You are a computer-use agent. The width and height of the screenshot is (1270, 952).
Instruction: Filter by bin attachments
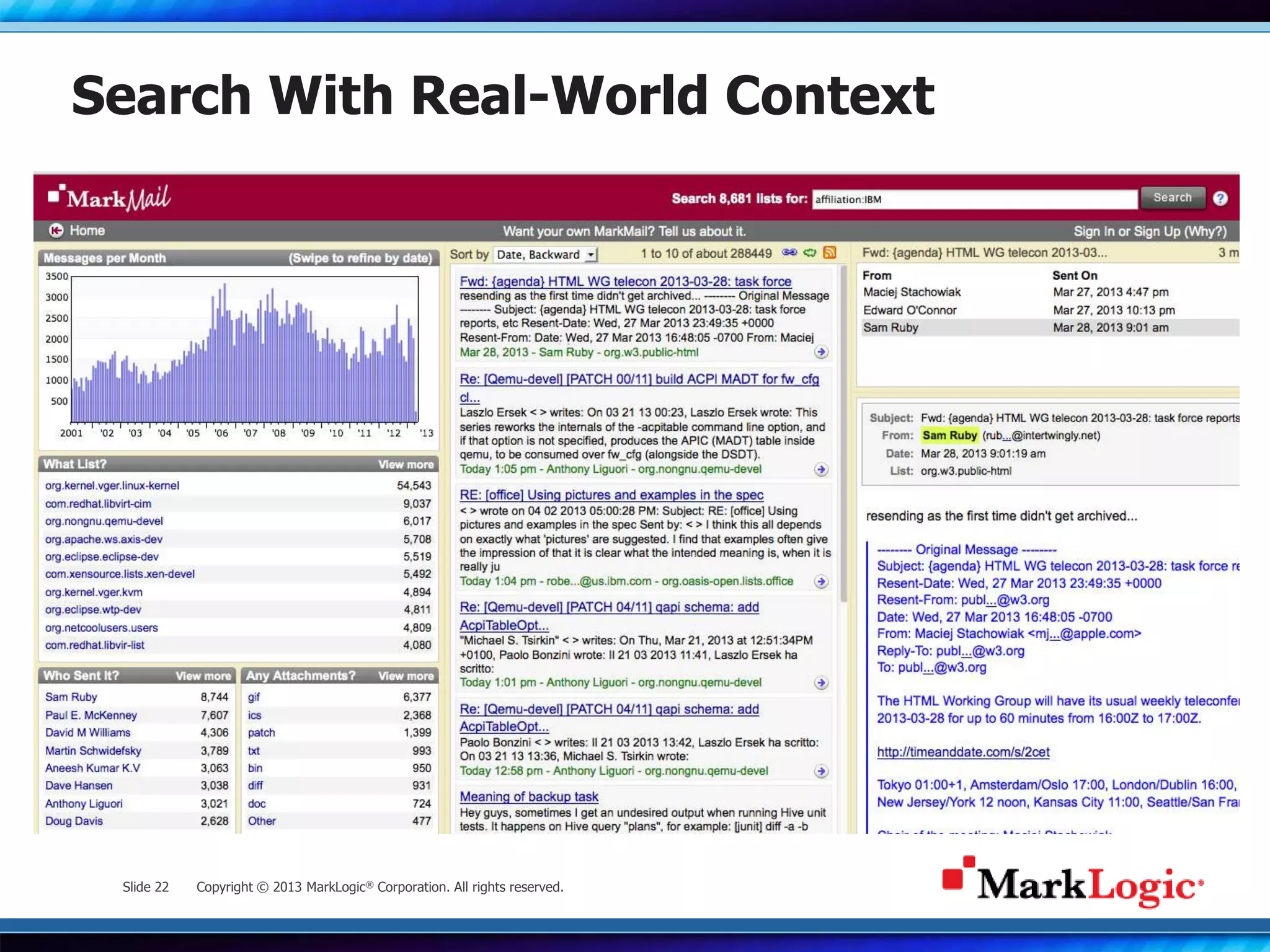click(255, 768)
